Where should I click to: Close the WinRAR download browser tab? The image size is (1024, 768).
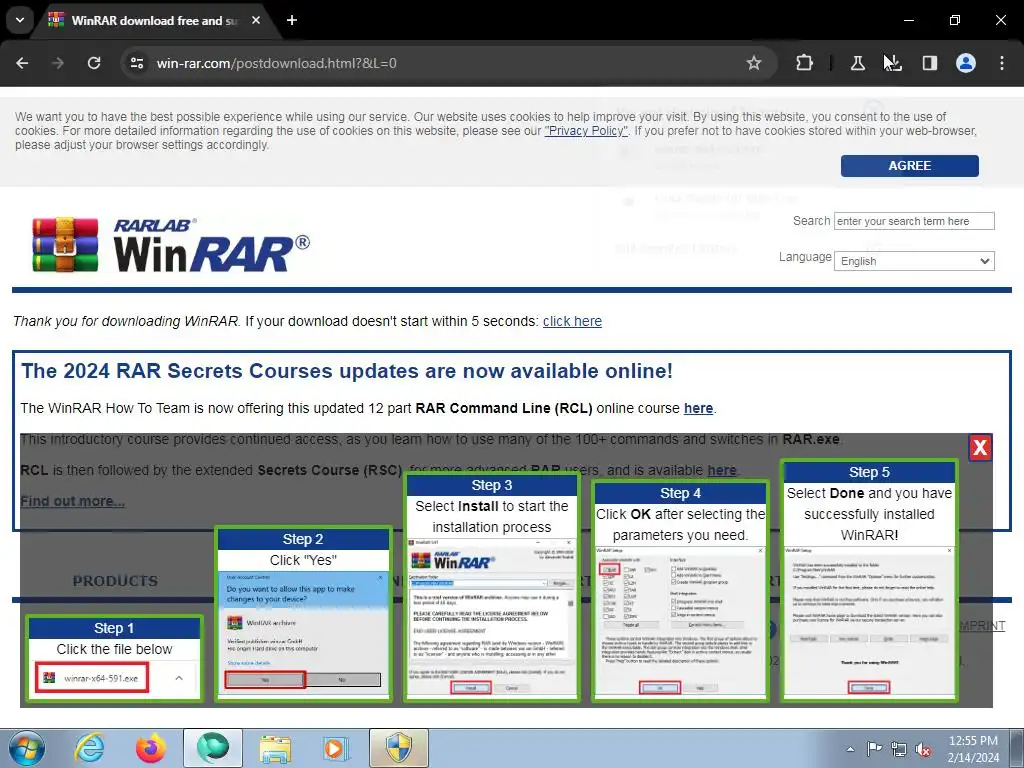tap(256, 20)
